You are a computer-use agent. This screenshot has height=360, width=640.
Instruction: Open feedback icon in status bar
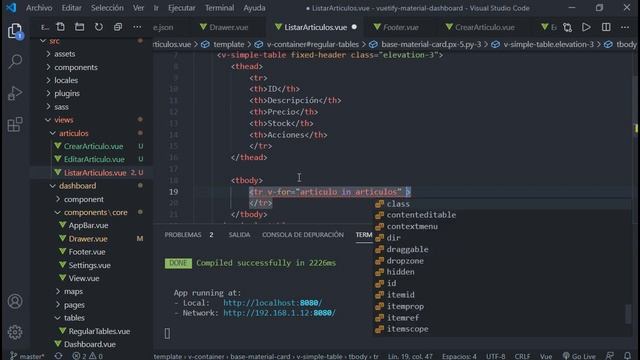[x=610, y=356]
